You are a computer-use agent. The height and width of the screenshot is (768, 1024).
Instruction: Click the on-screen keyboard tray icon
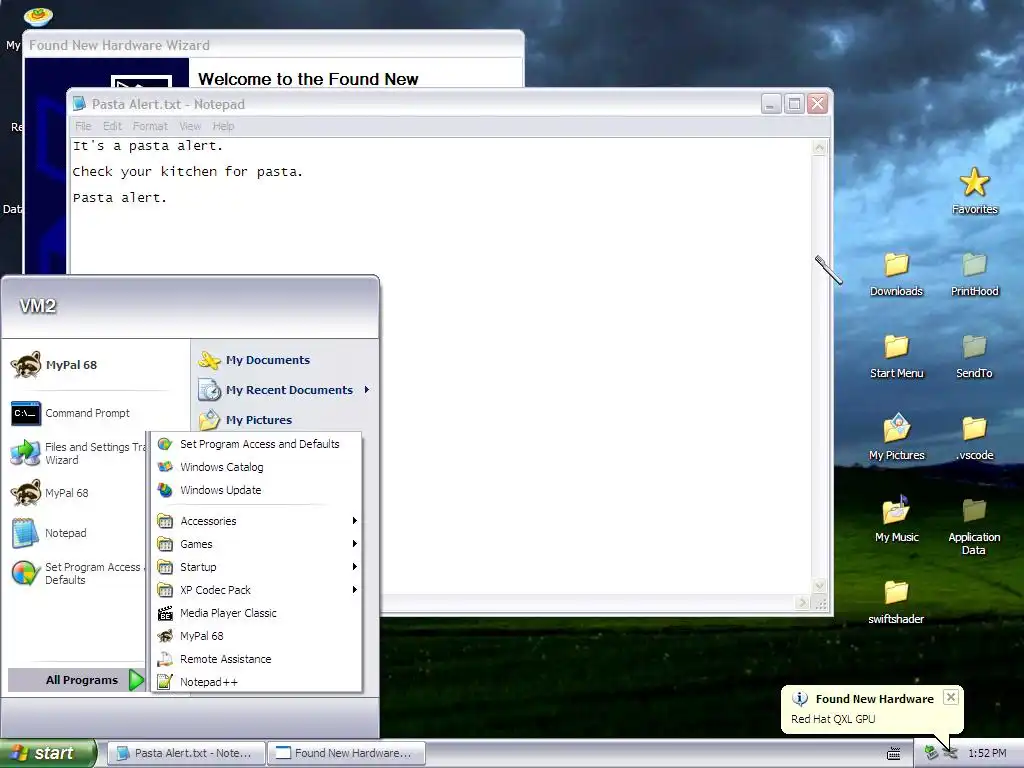click(x=893, y=754)
